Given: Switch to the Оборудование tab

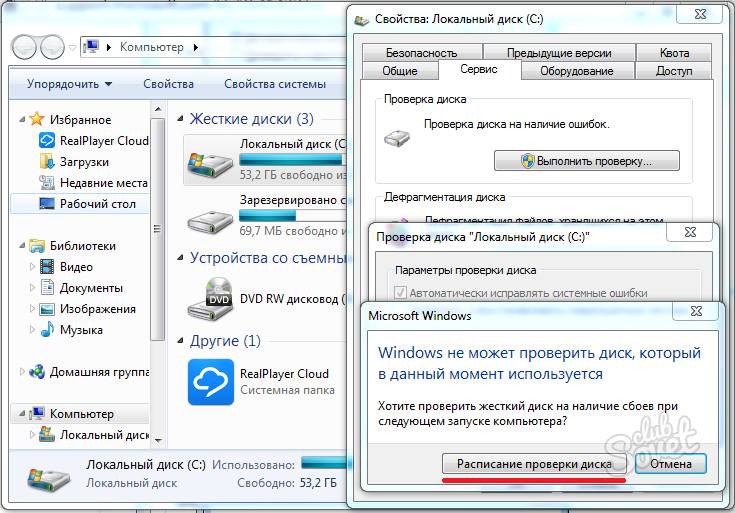Looking at the screenshot, I should (577, 71).
